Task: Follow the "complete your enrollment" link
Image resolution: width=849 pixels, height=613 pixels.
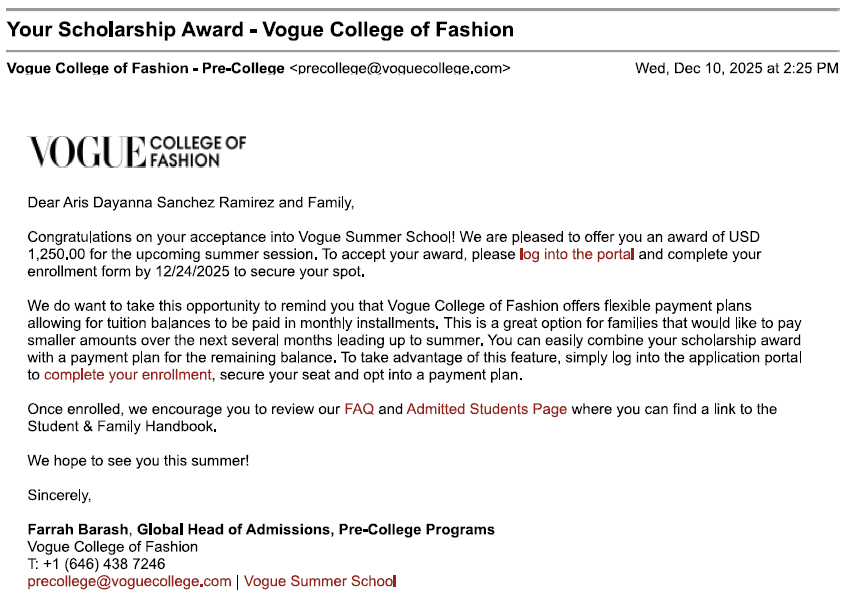Action: [128, 375]
